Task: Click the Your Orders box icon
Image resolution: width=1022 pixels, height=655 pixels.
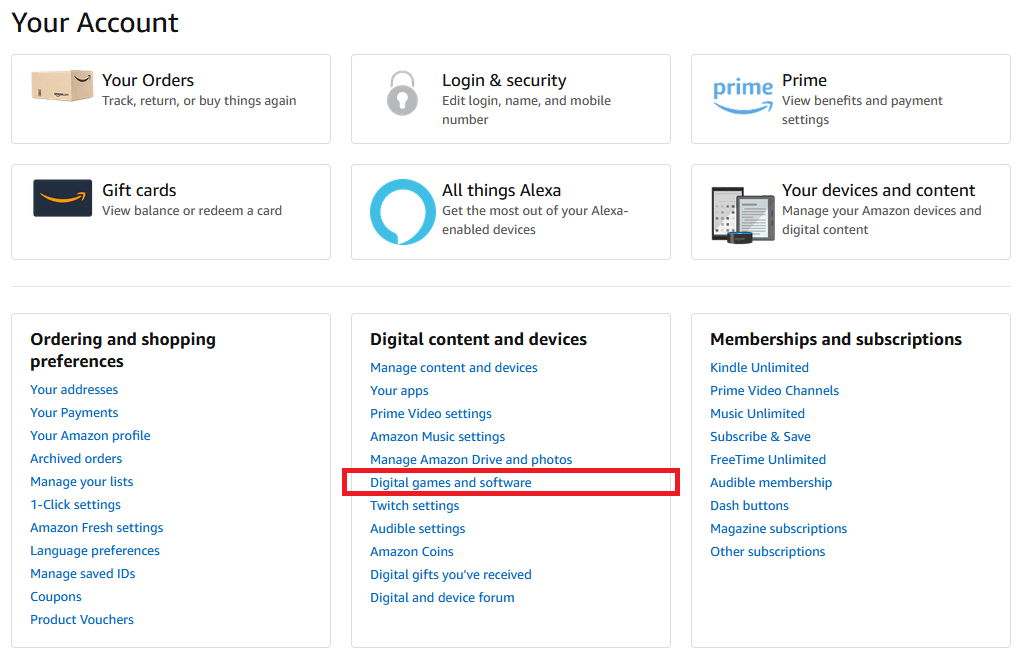Action: tap(62, 86)
